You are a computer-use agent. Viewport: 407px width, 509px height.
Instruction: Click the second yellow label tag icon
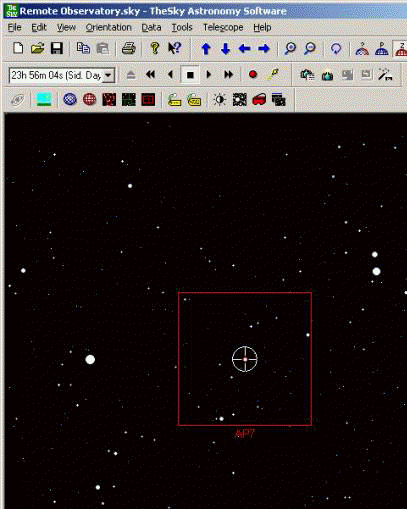coord(194,100)
